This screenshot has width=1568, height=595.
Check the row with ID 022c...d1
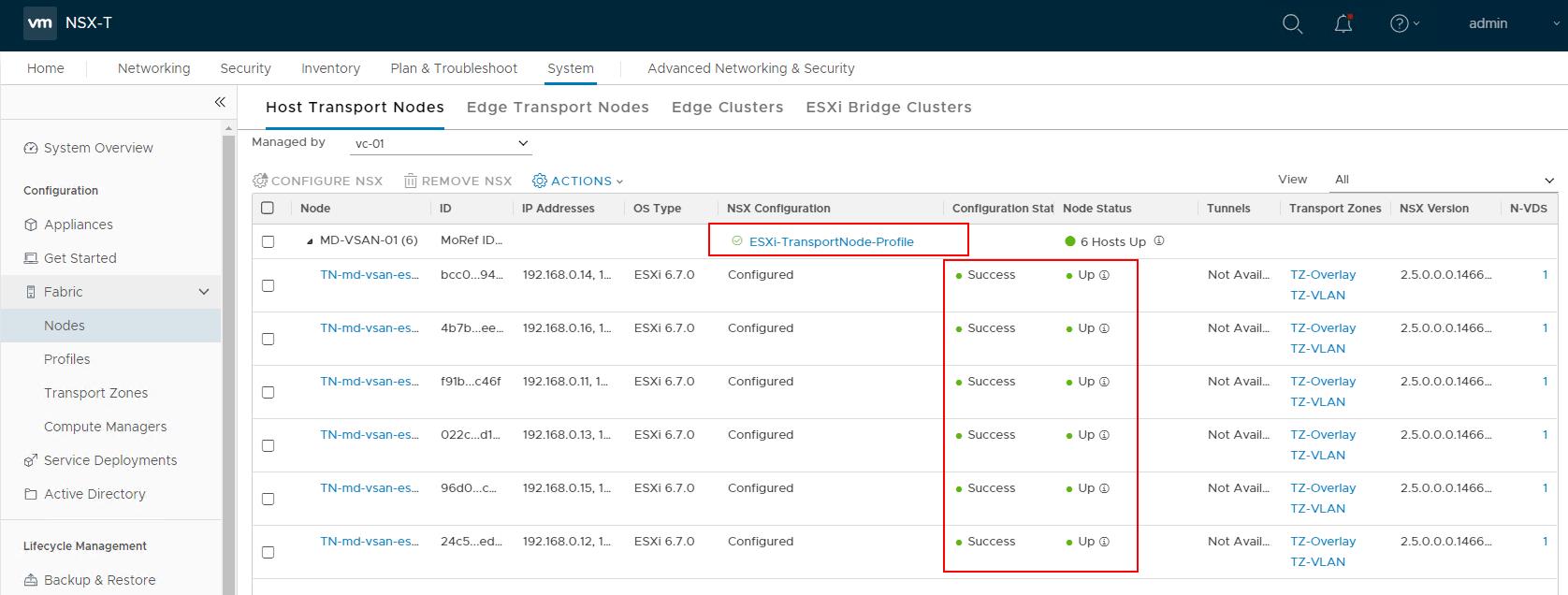(x=268, y=445)
